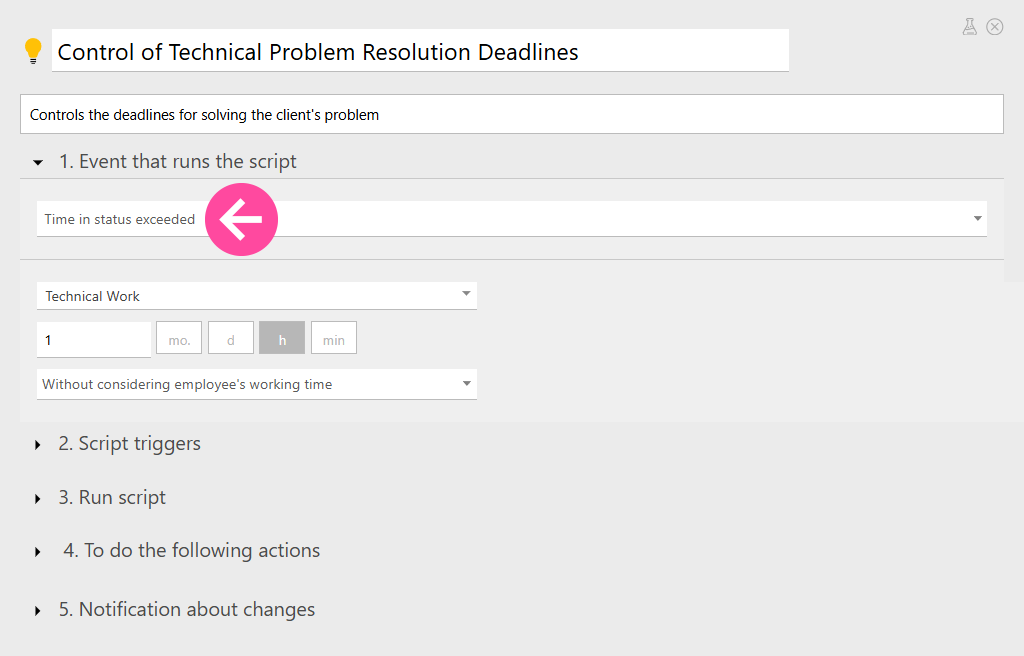The image size is (1024, 656).
Task: Click the flask icon to test the script
Action: click(969, 27)
